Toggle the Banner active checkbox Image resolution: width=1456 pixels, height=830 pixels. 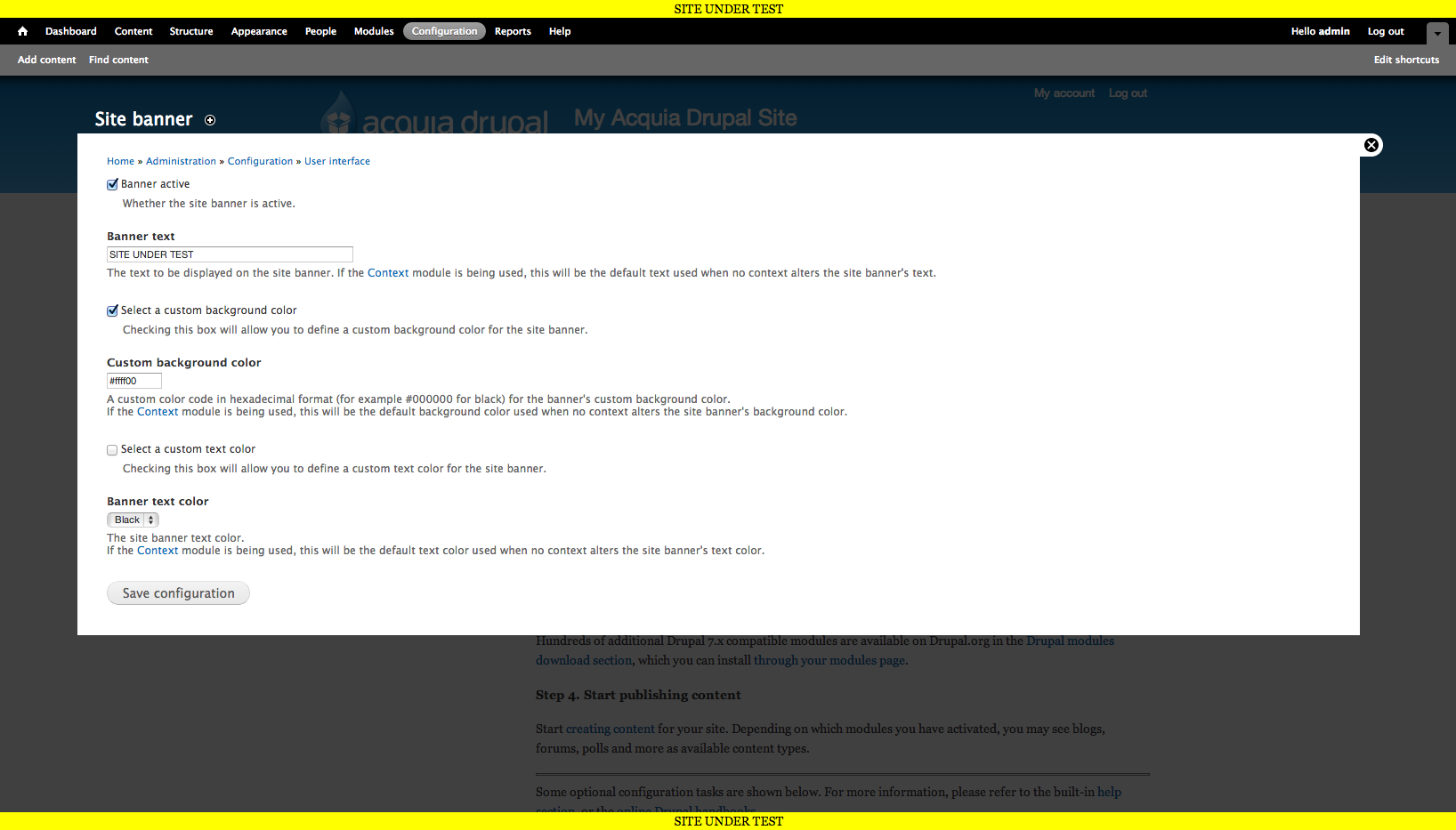pos(112,185)
